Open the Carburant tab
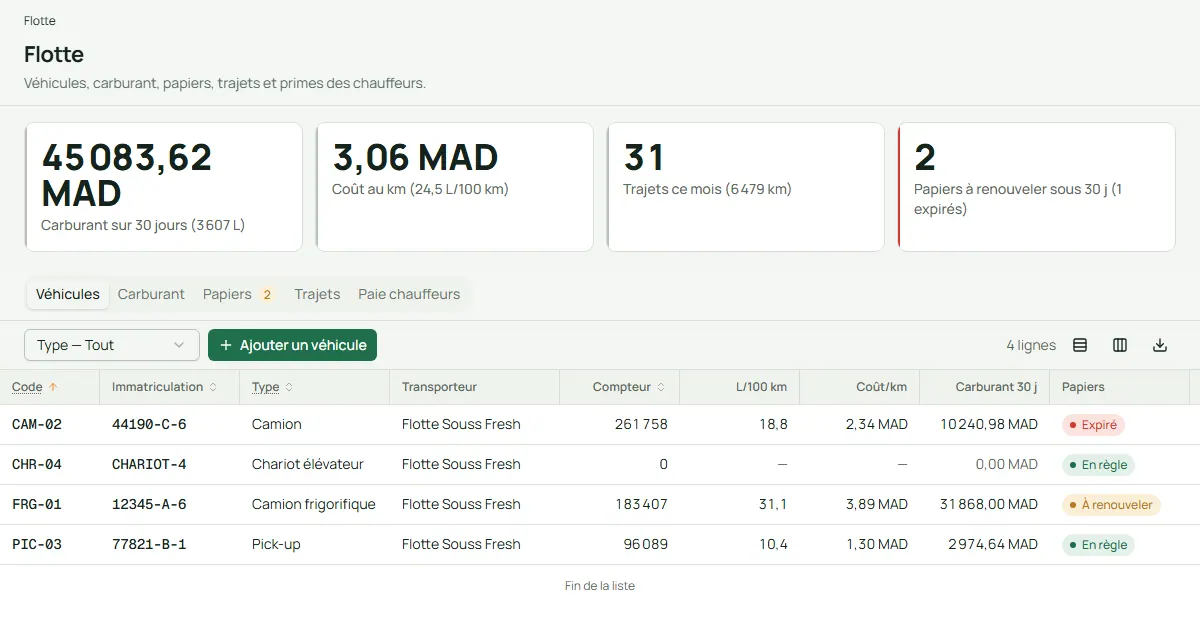The height and width of the screenshot is (640, 1200). [151, 294]
